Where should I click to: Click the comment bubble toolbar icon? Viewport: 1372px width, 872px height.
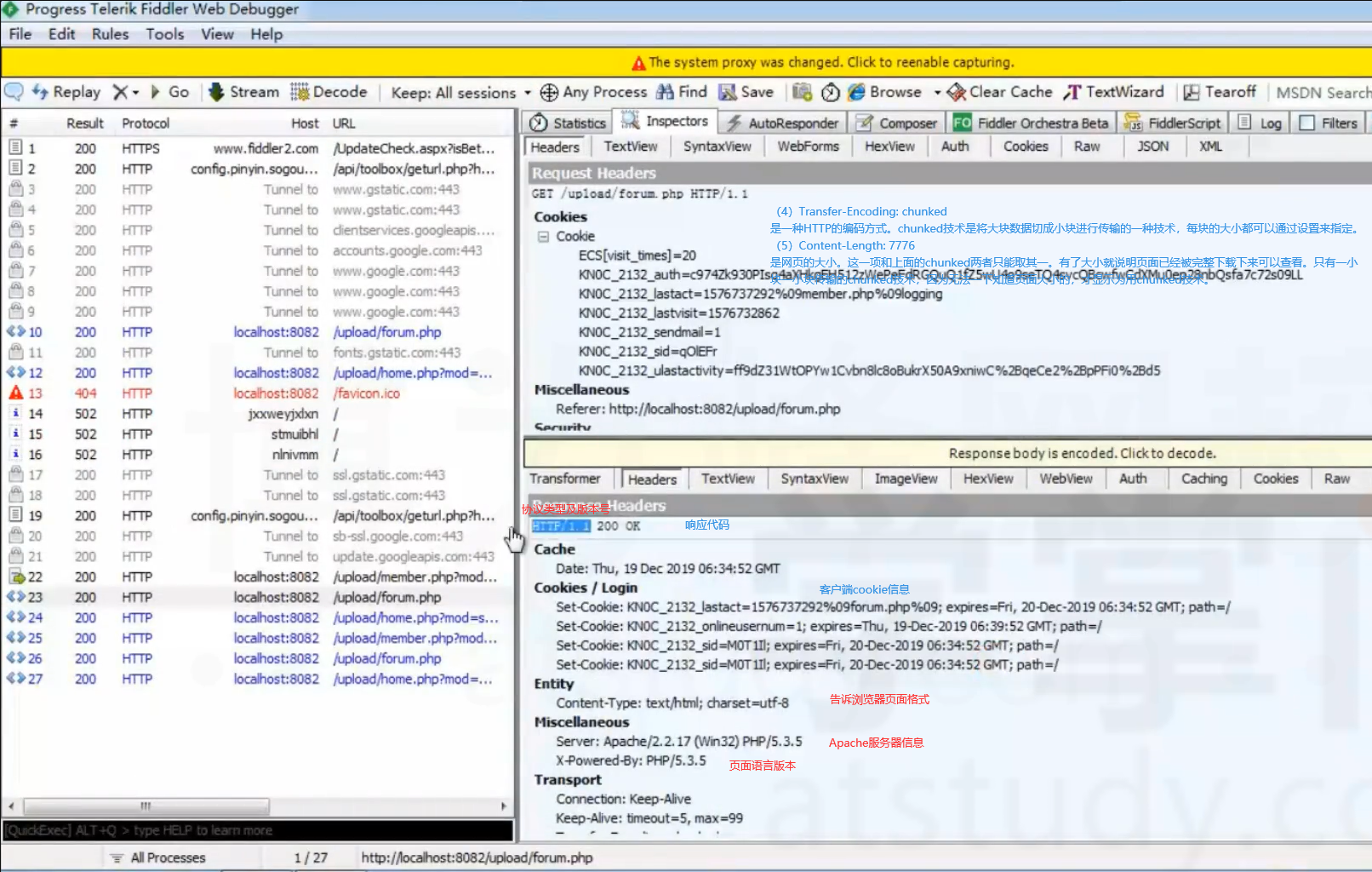pos(14,92)
